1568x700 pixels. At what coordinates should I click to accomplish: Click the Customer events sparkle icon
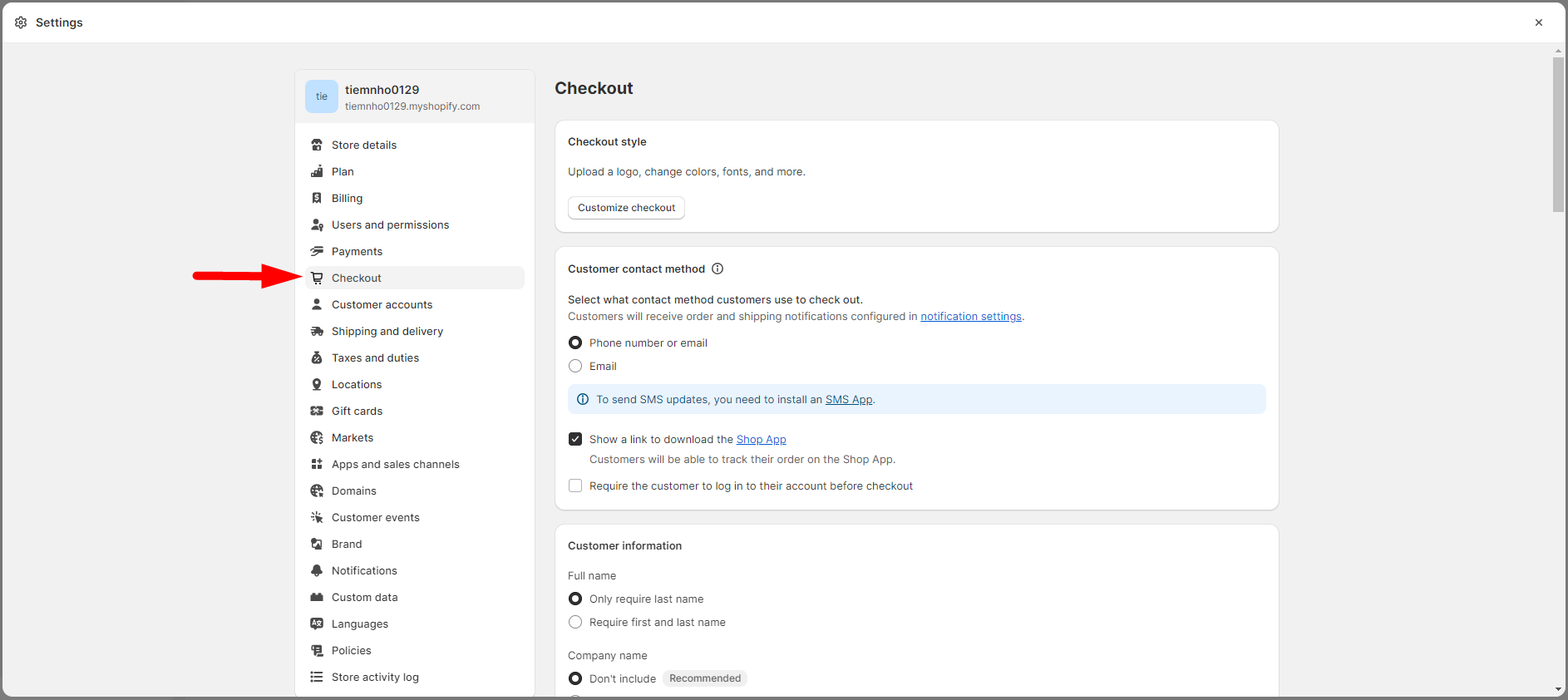coord(317,517)
